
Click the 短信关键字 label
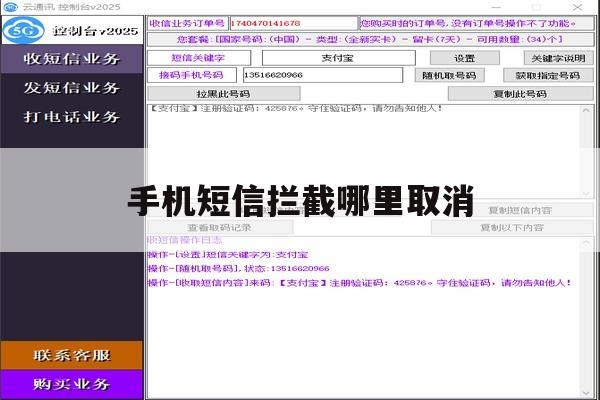coord(199,58)
